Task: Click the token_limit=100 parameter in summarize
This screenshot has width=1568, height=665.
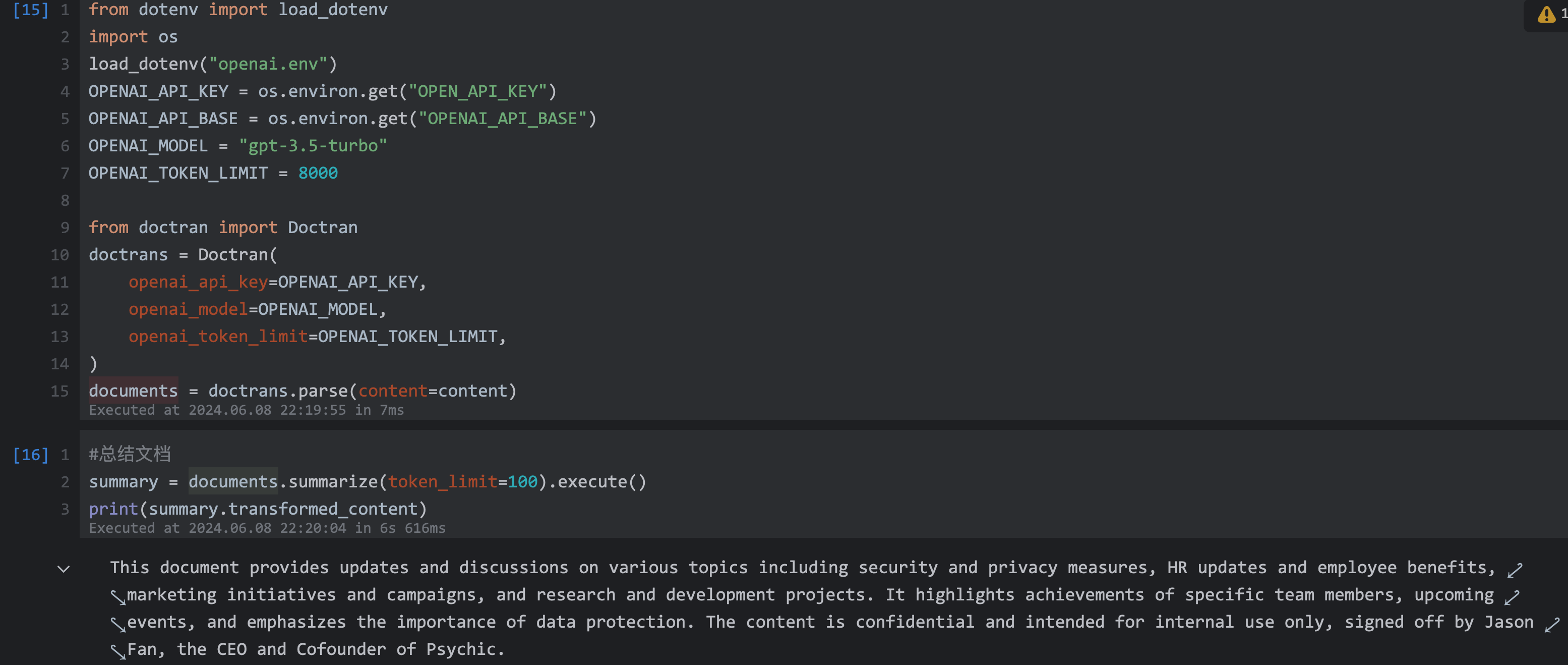Action: (463, 482)
